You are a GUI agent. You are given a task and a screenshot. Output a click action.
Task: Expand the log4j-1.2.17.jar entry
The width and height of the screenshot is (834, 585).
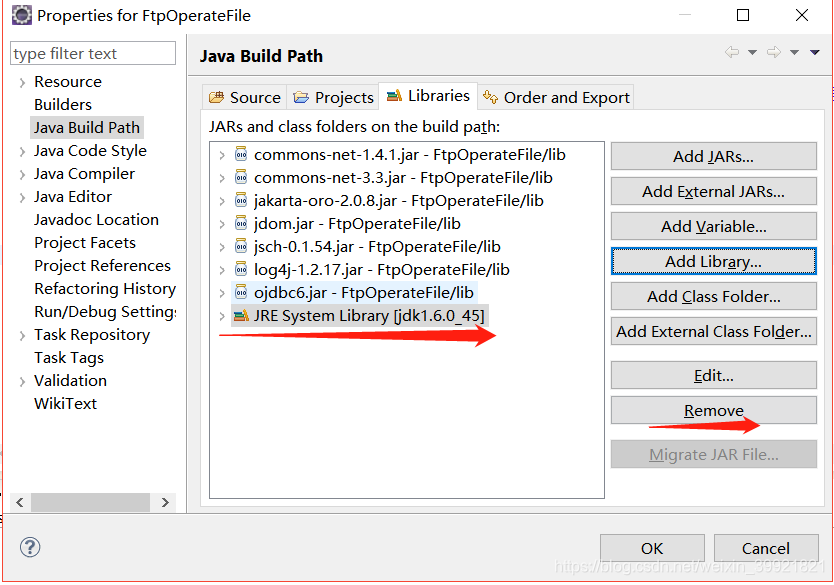(x=222, y=270)
